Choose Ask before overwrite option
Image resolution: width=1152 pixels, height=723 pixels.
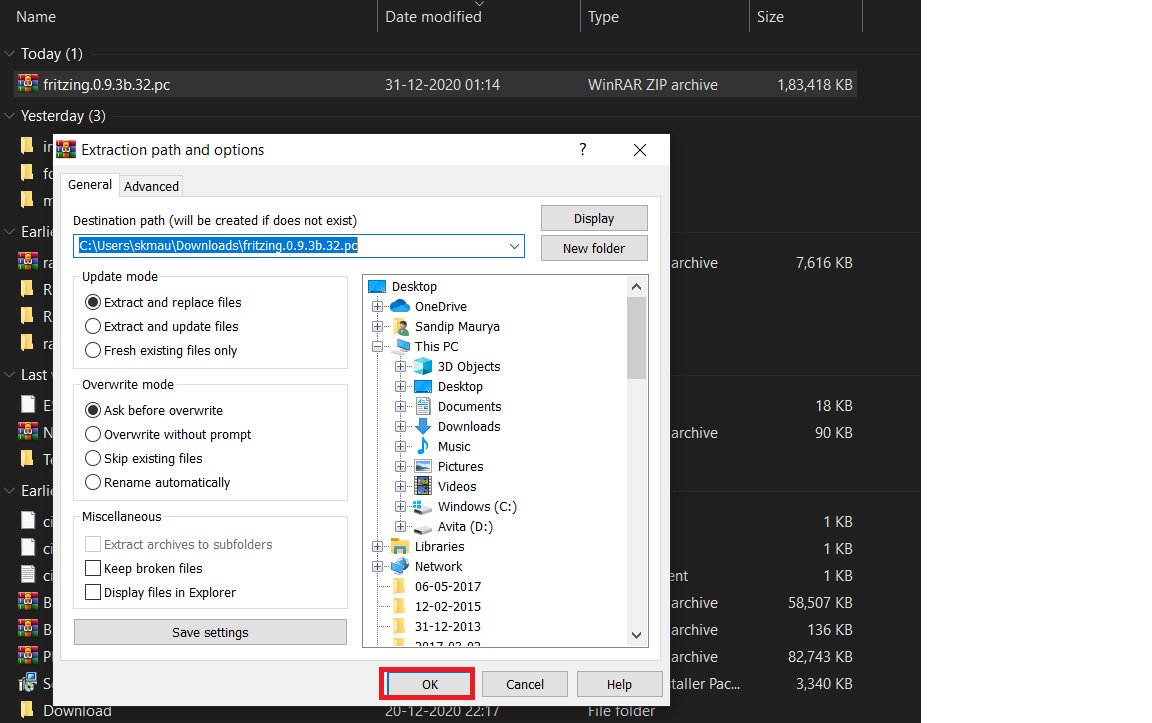point(154,410)
